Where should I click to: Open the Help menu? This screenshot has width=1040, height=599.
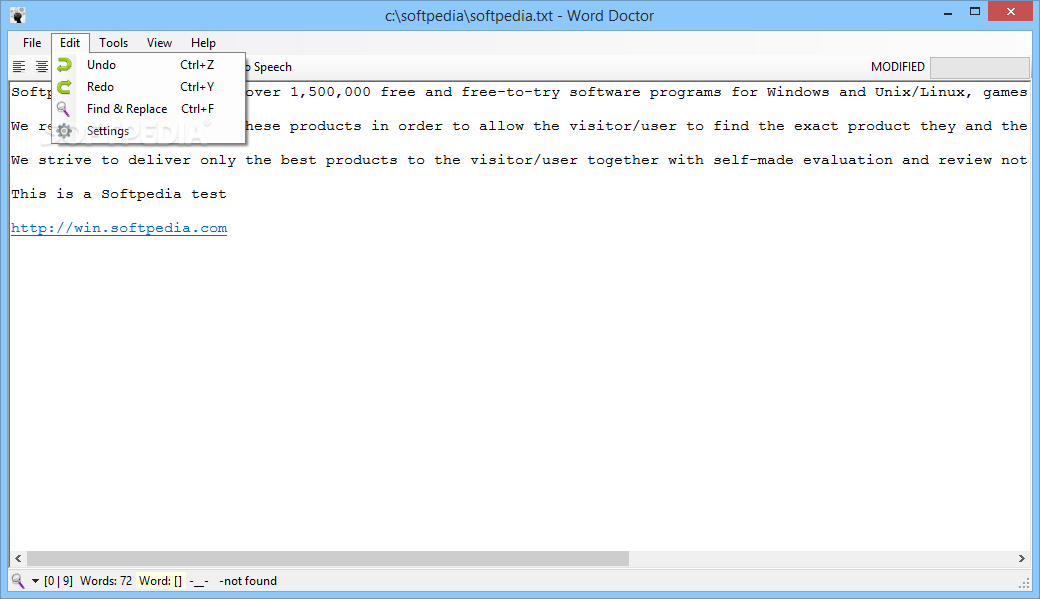point(203,42)
